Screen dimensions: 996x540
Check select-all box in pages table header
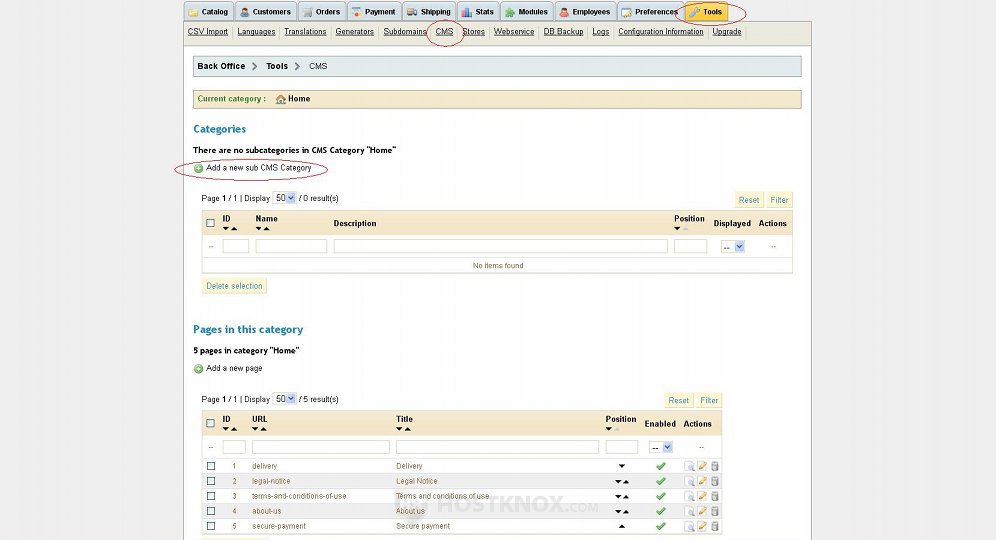(210, 423)
